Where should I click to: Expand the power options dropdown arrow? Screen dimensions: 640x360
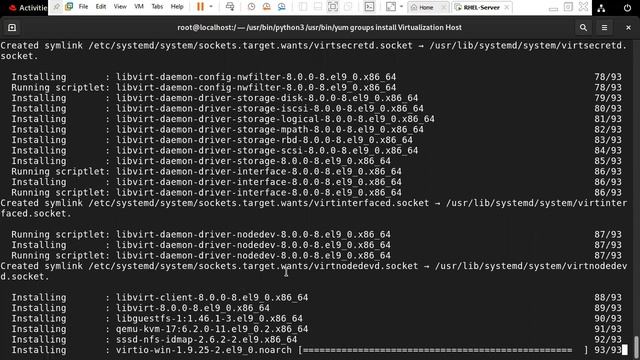click(211, 7)
